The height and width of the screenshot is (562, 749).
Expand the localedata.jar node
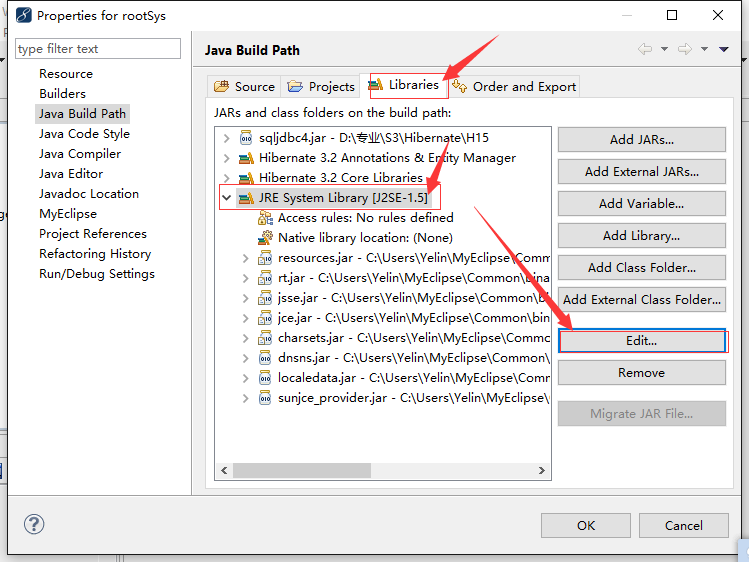click(x=246, y=378)
